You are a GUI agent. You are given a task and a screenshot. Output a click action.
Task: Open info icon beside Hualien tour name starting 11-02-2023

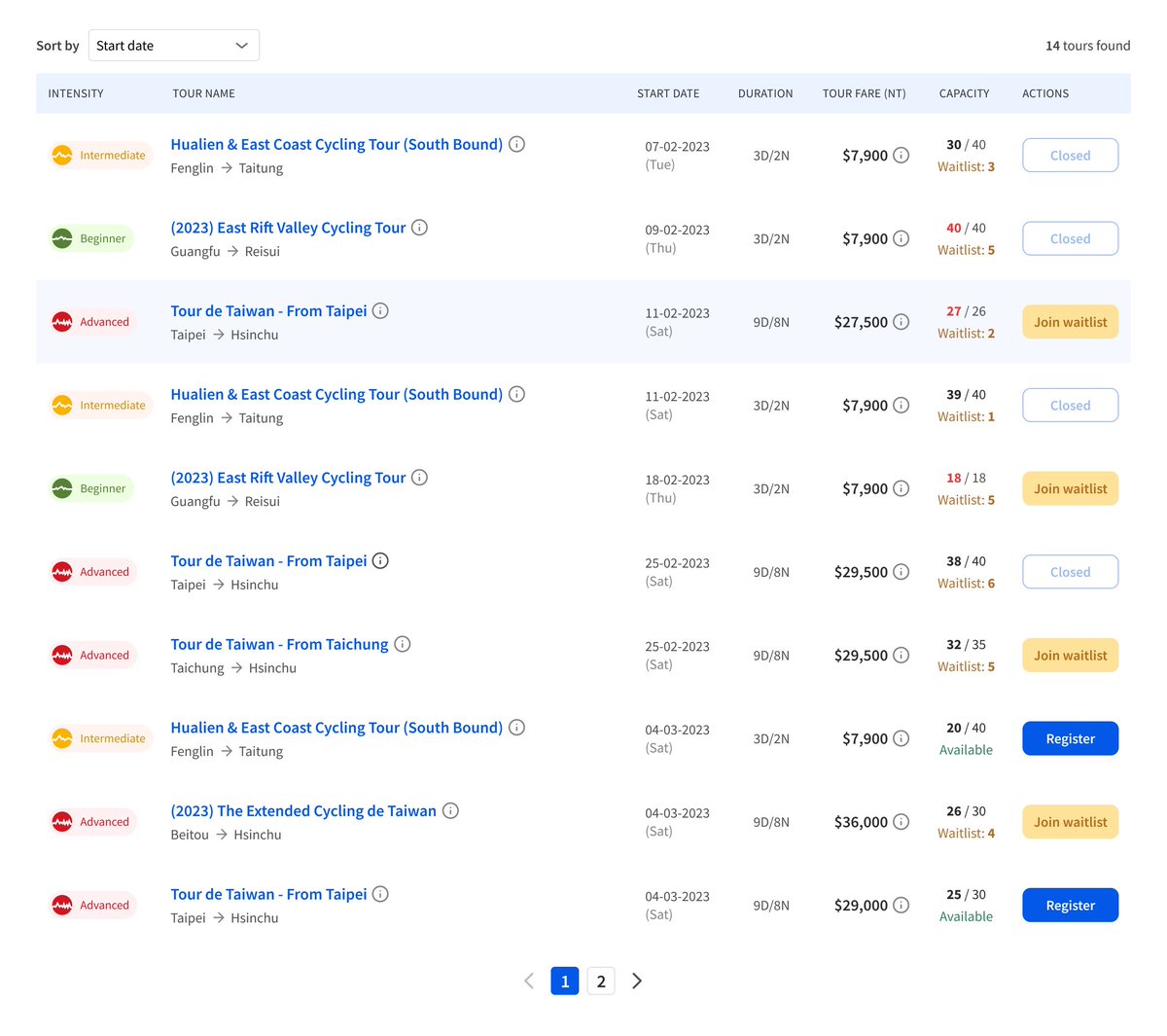coord(517,394)
